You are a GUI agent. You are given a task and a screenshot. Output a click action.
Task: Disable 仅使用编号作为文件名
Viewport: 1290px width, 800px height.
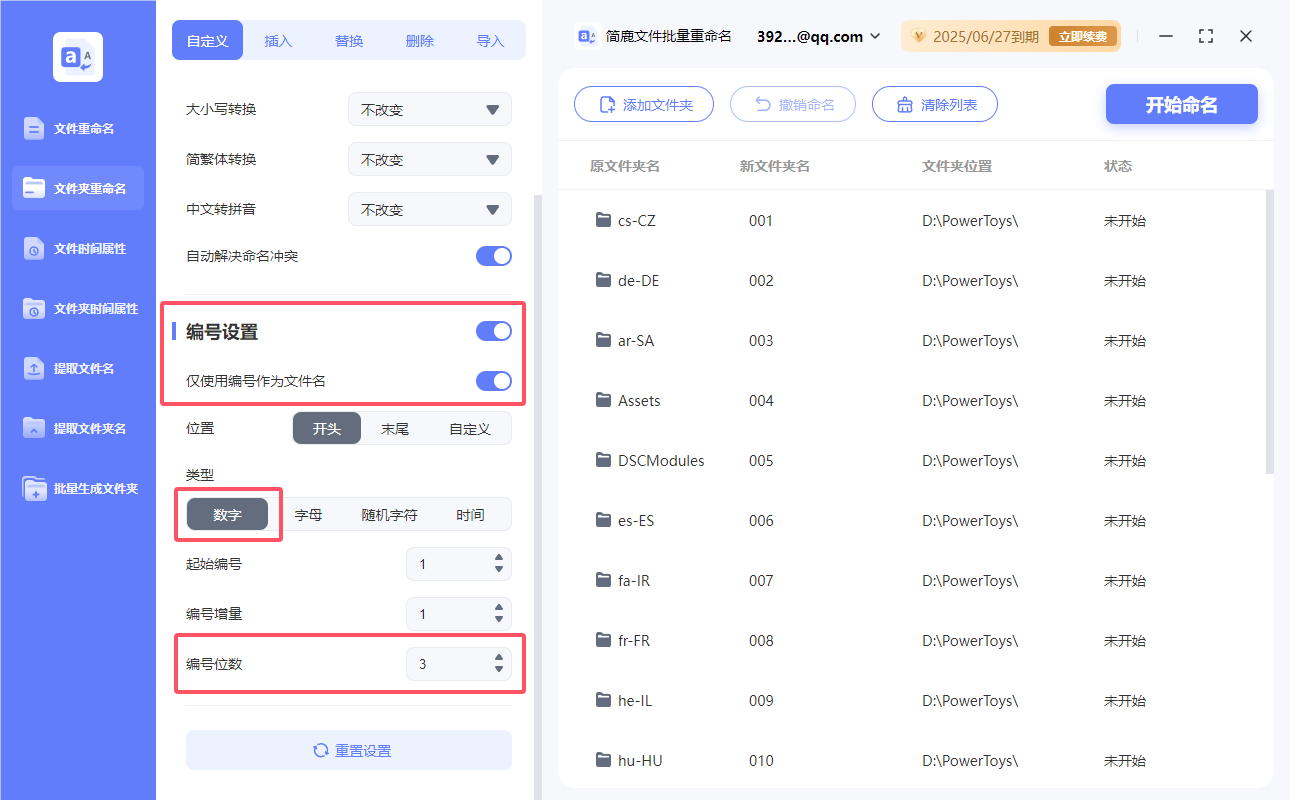click(x=493, y=381)
